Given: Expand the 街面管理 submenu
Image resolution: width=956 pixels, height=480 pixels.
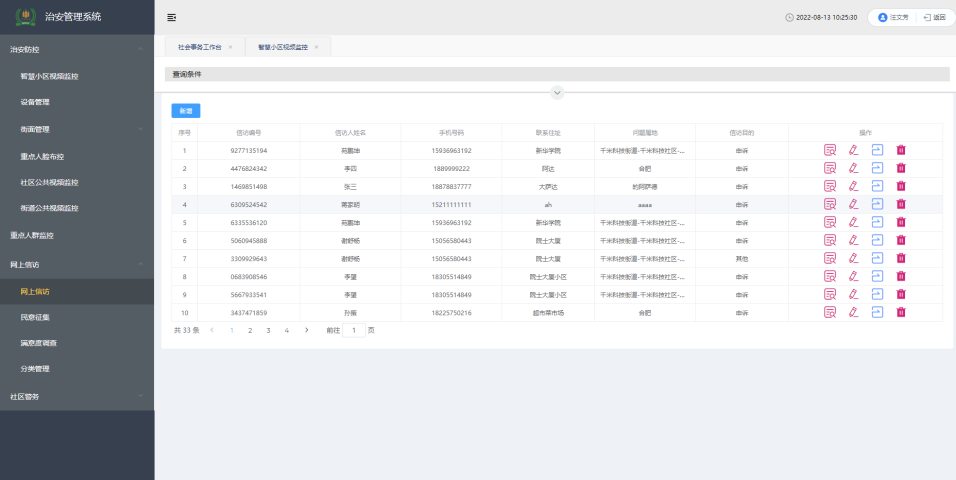Looking at the screenshot, I should (141, 129).
